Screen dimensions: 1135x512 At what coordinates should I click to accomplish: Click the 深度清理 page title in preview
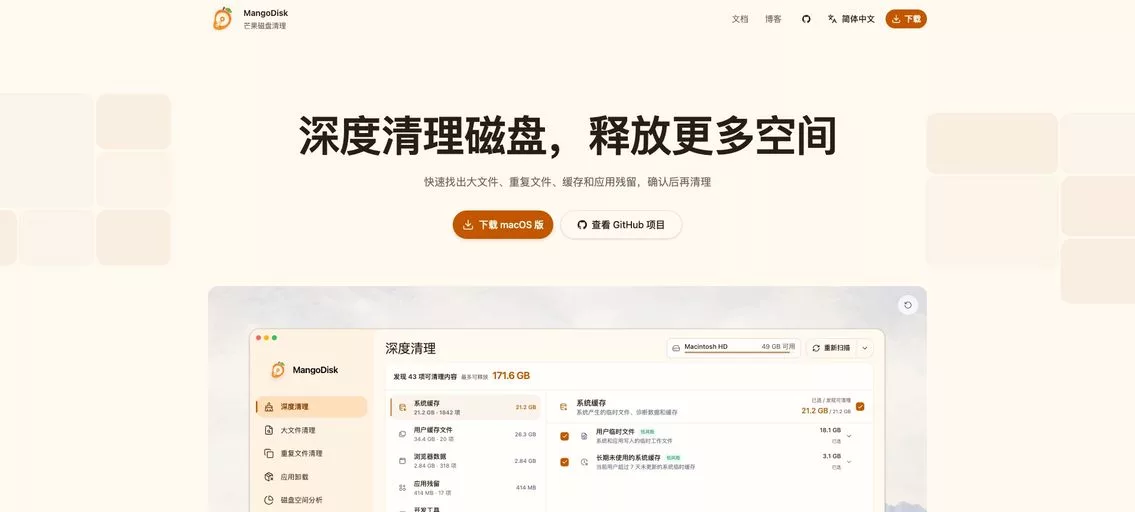410,348
